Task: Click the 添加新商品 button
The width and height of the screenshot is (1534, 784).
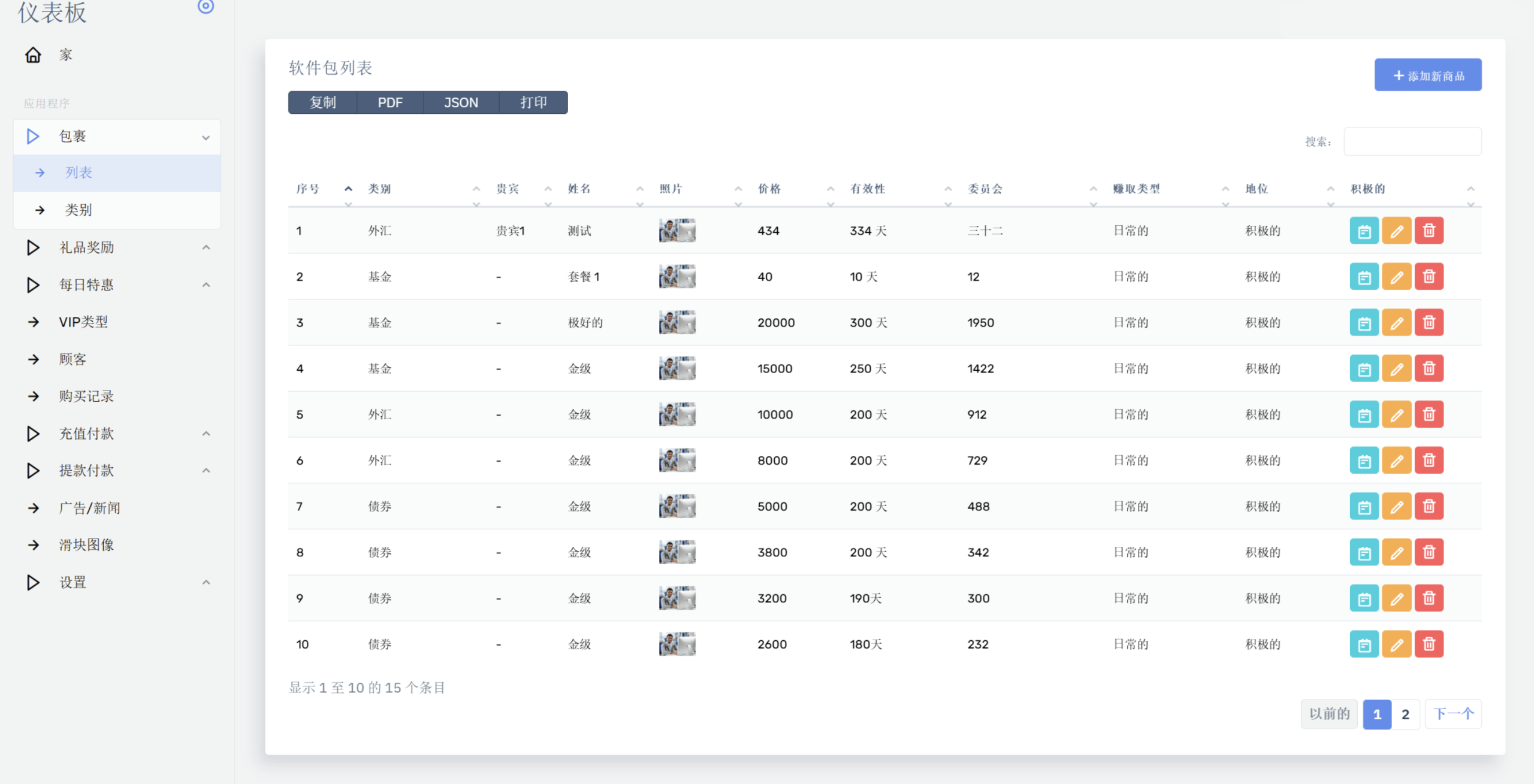Action: click(x=1427, y=75)
